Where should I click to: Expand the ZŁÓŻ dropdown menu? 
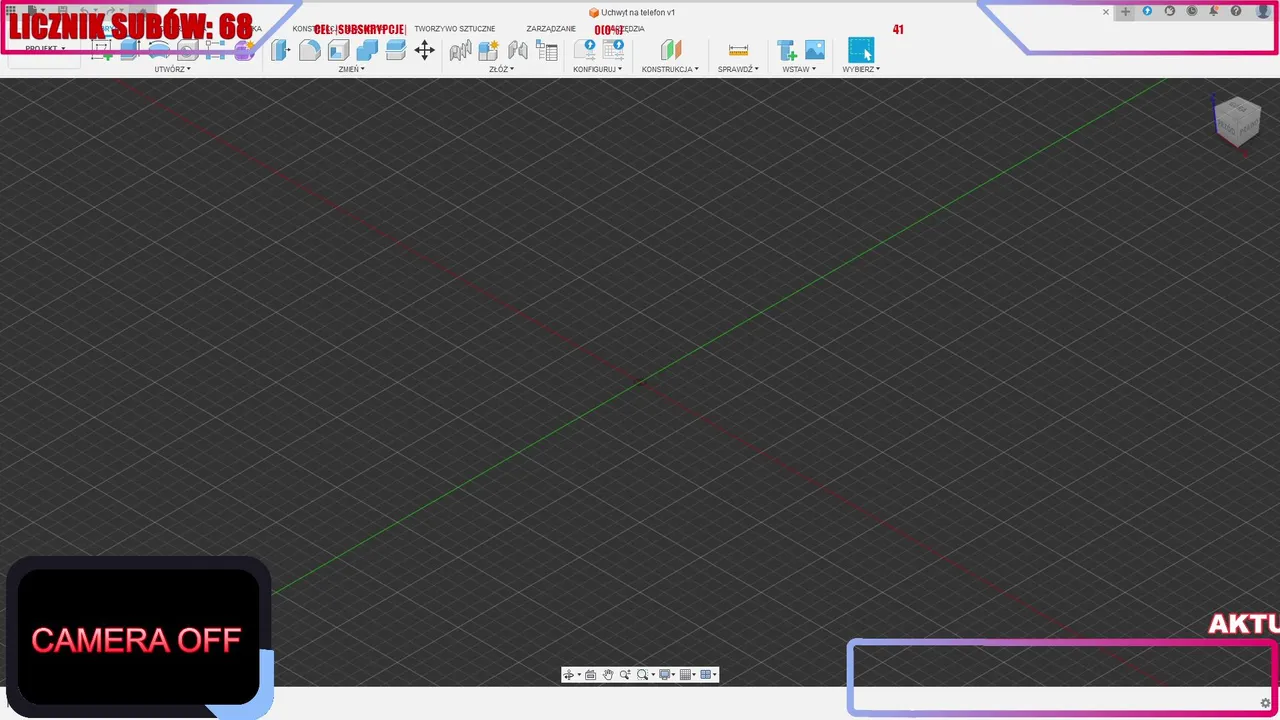[x=501, y=69]
